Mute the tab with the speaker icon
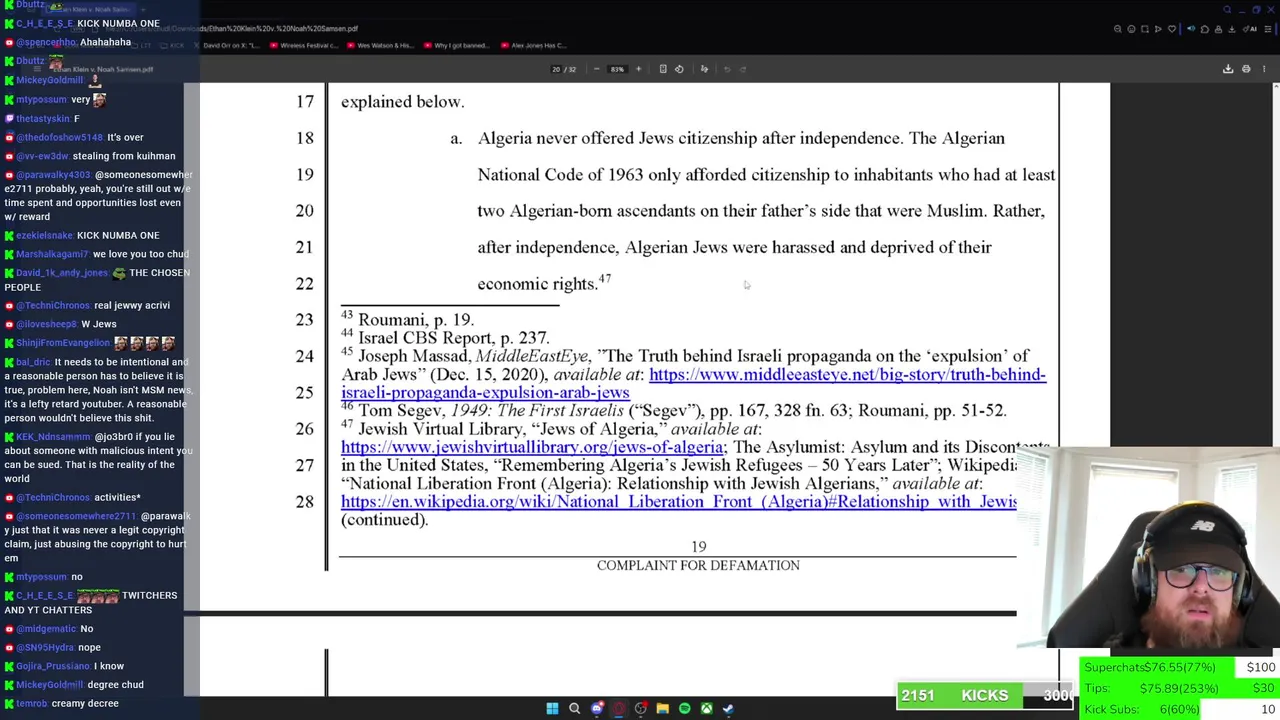1280x720 pixels. point(1191,29)
